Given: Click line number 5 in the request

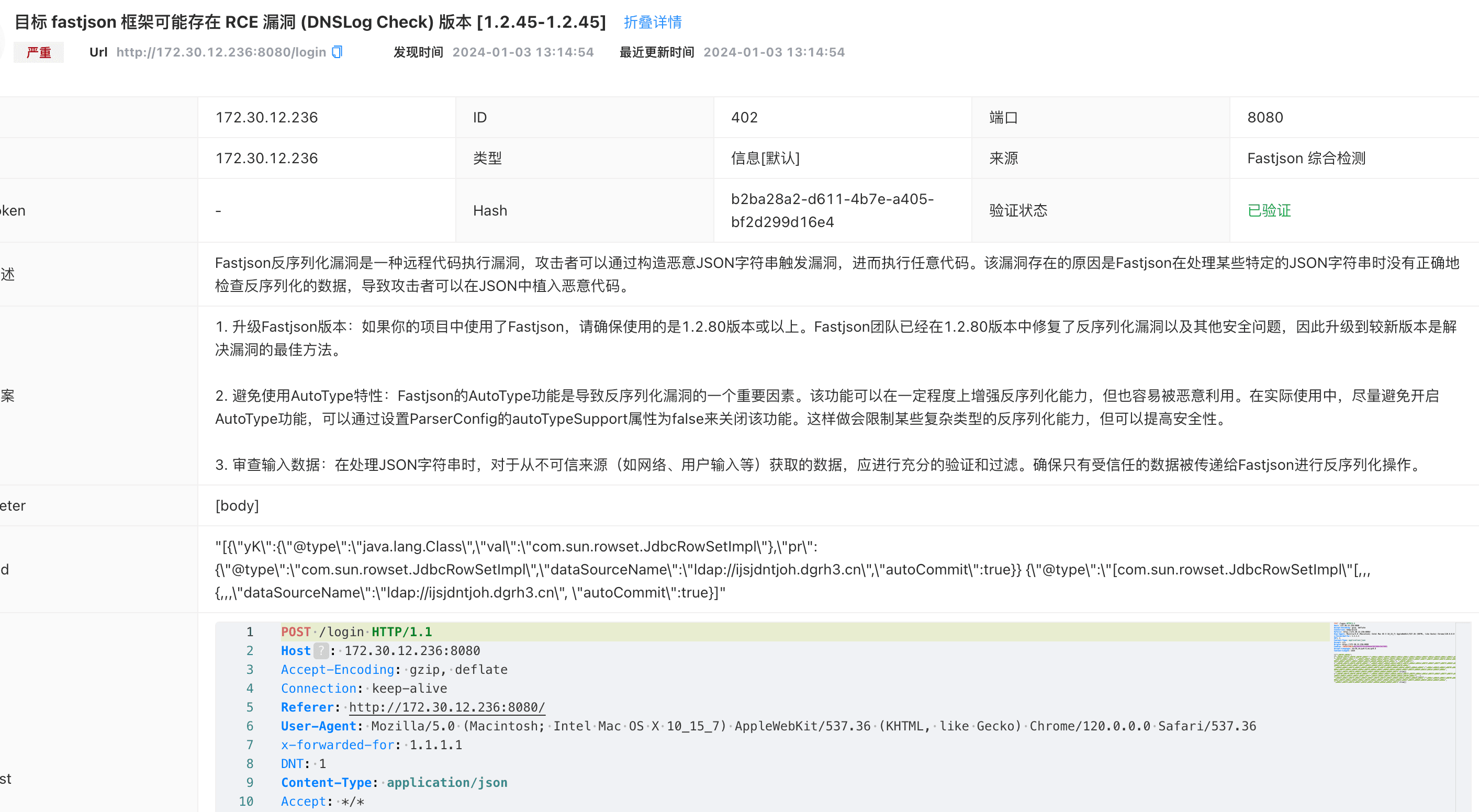Looking at the screenshot, I should (249, 707).
